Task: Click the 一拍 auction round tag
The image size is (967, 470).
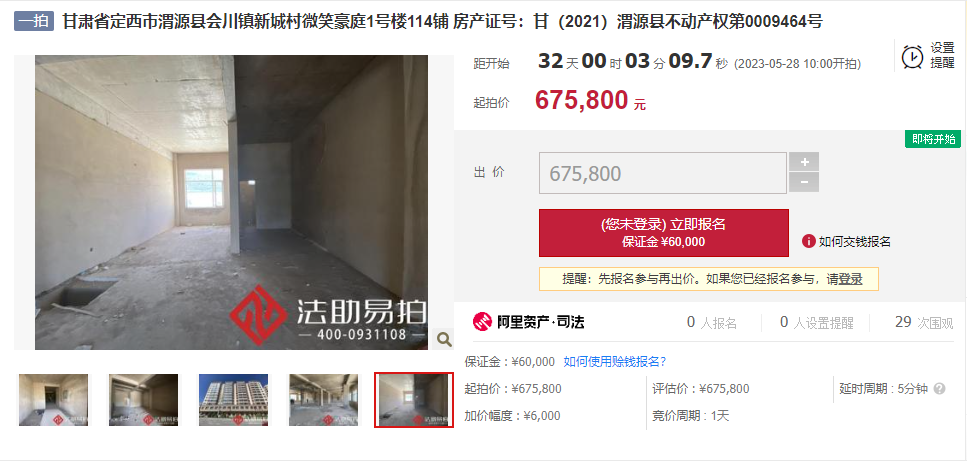Action: tap(34, 22)
